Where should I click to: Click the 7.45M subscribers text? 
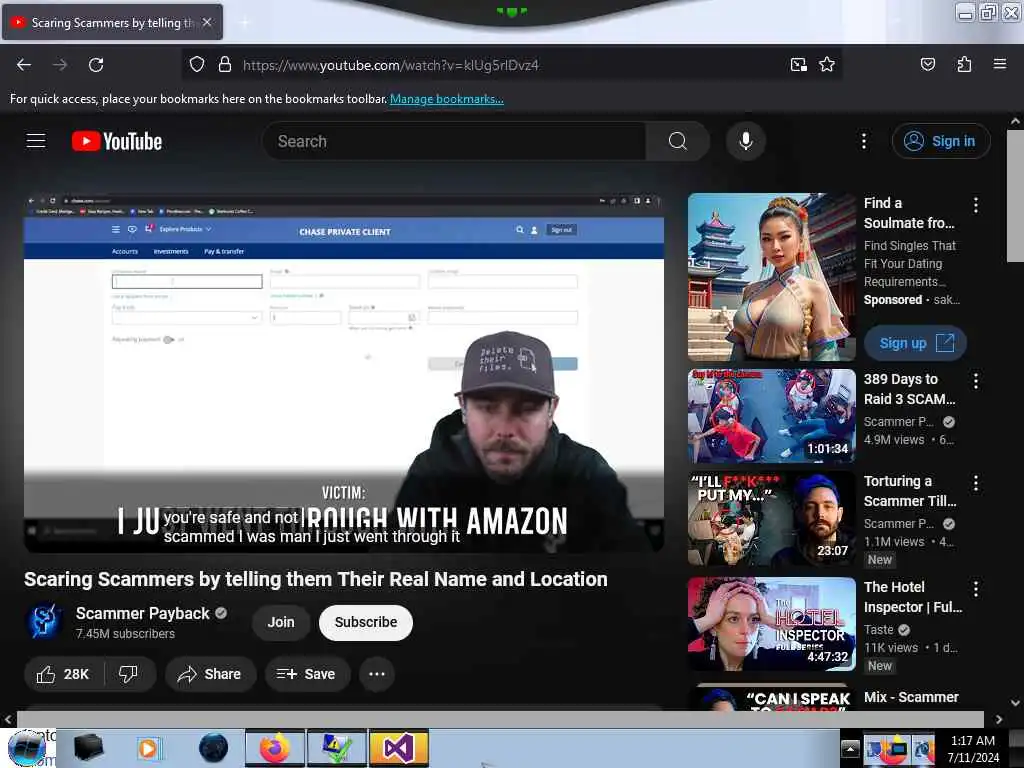[125, 633]
